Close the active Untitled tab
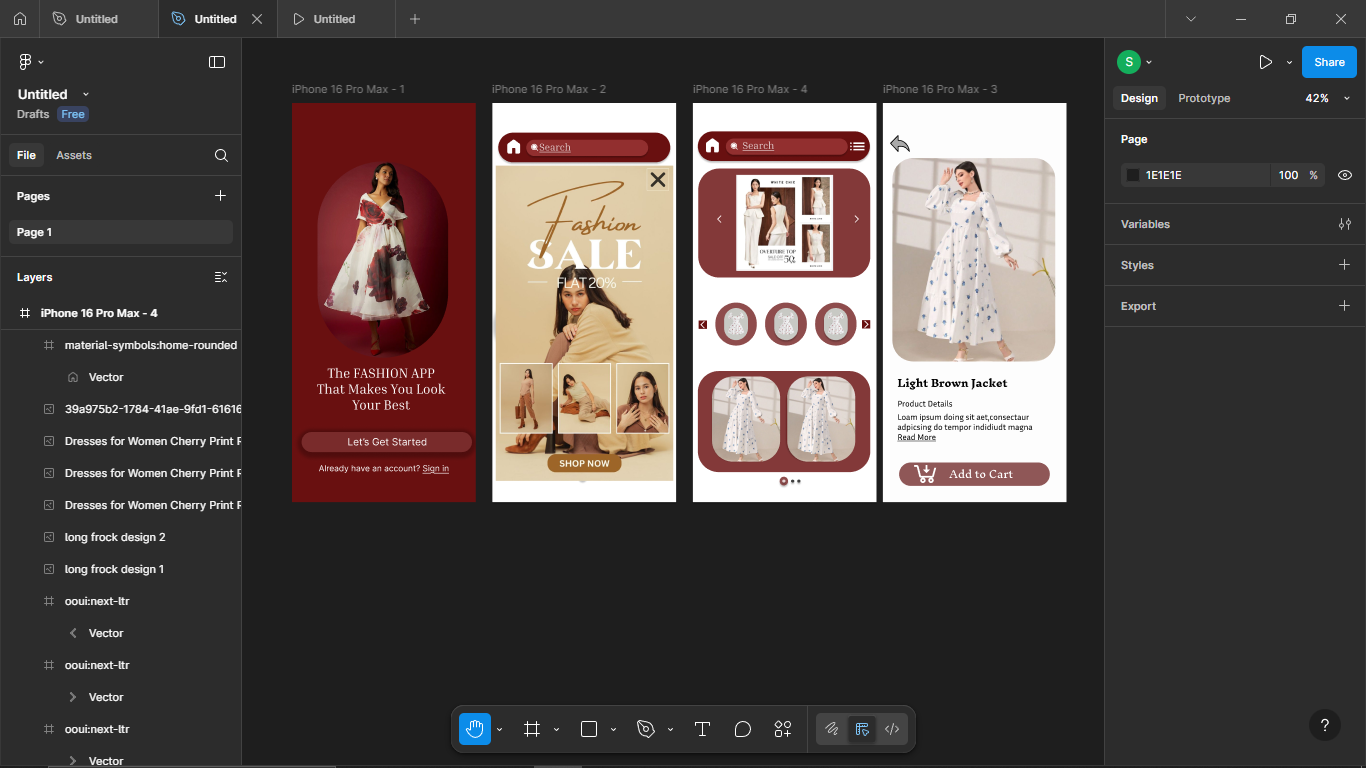 coord(257,19)
